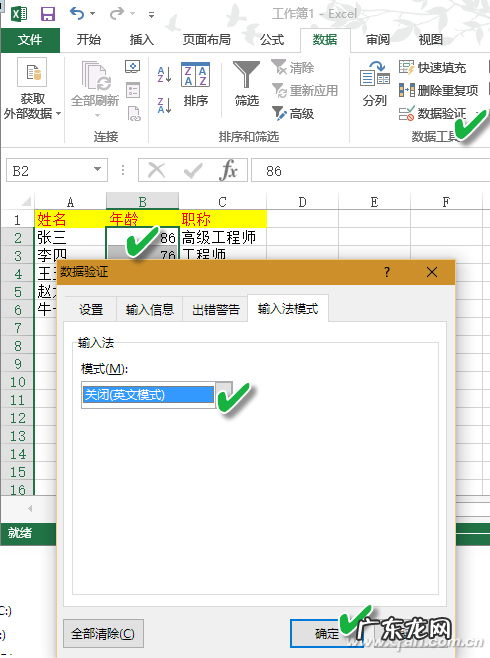The height and width of the screenshot is (658, 490).
Task: Sort descending Z to A
Action: [x=164, y=105]
